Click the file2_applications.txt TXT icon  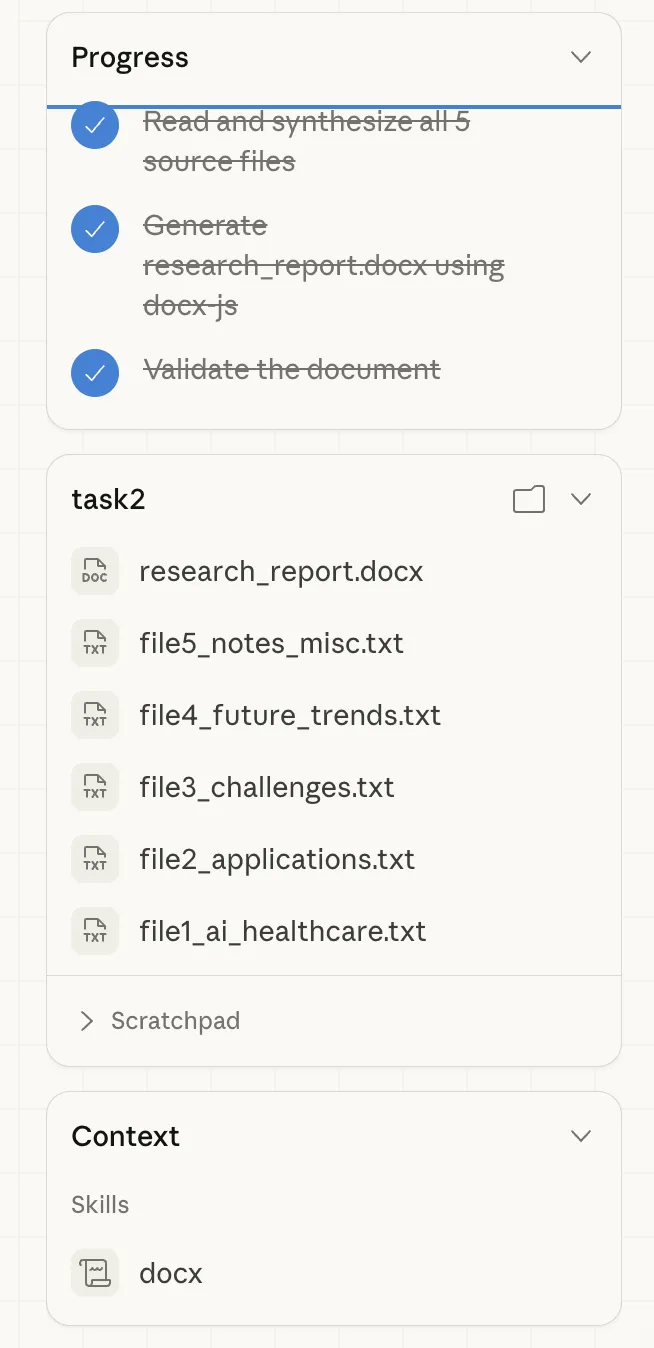pos(95,860)
